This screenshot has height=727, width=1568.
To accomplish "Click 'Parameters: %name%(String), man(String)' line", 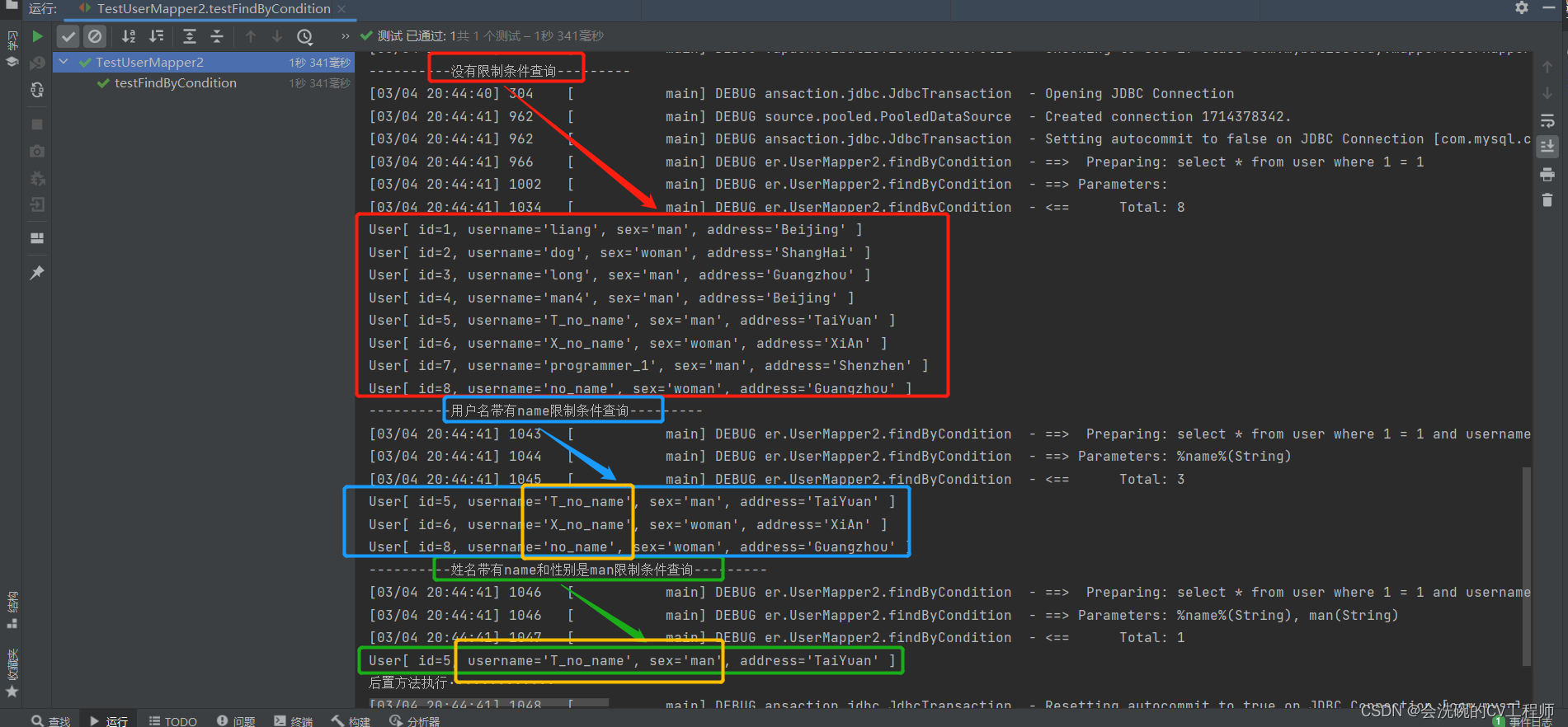I will pyautogui.click(x=1238, y=616).
